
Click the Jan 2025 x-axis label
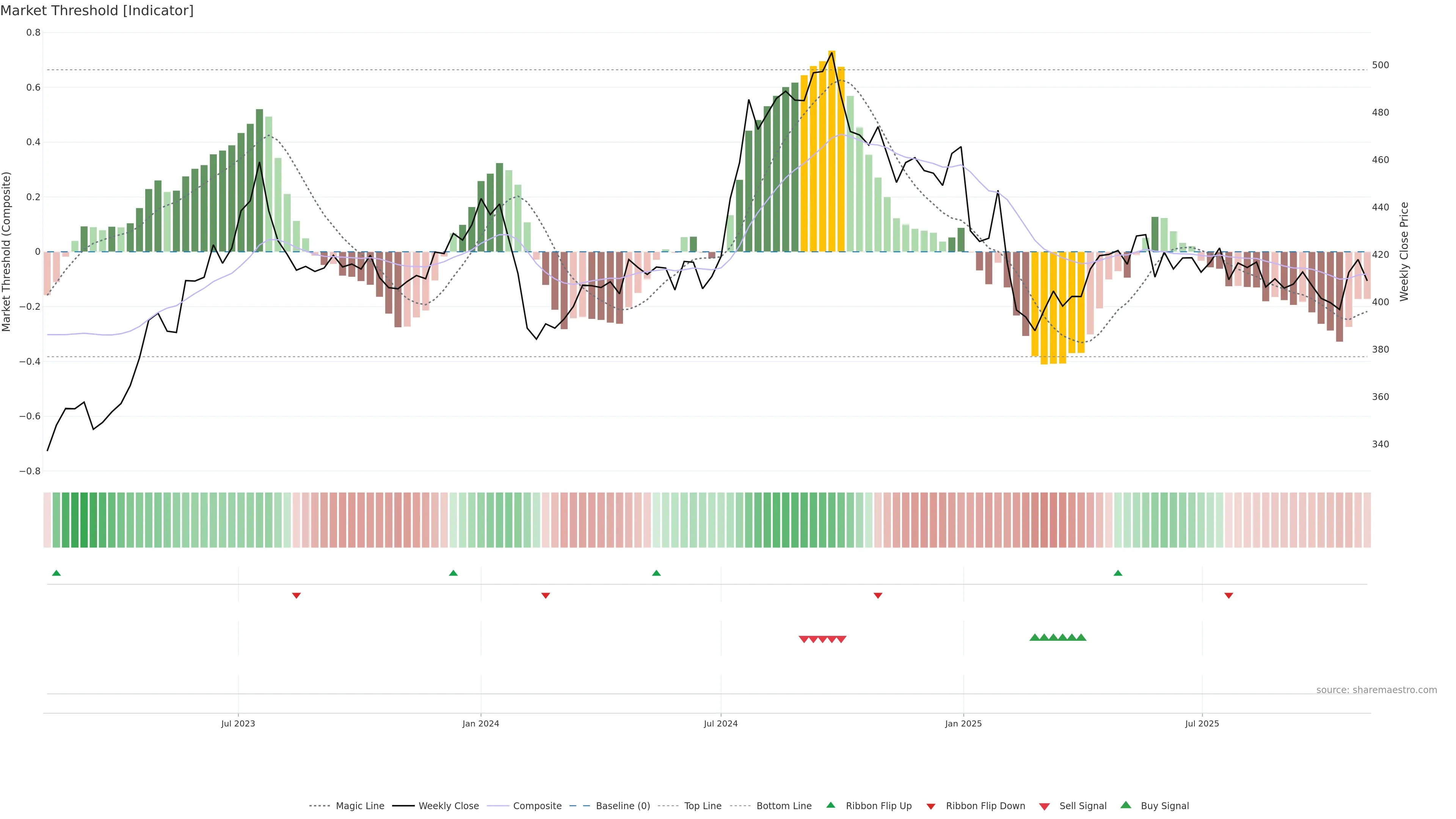[x=963, y=723]
